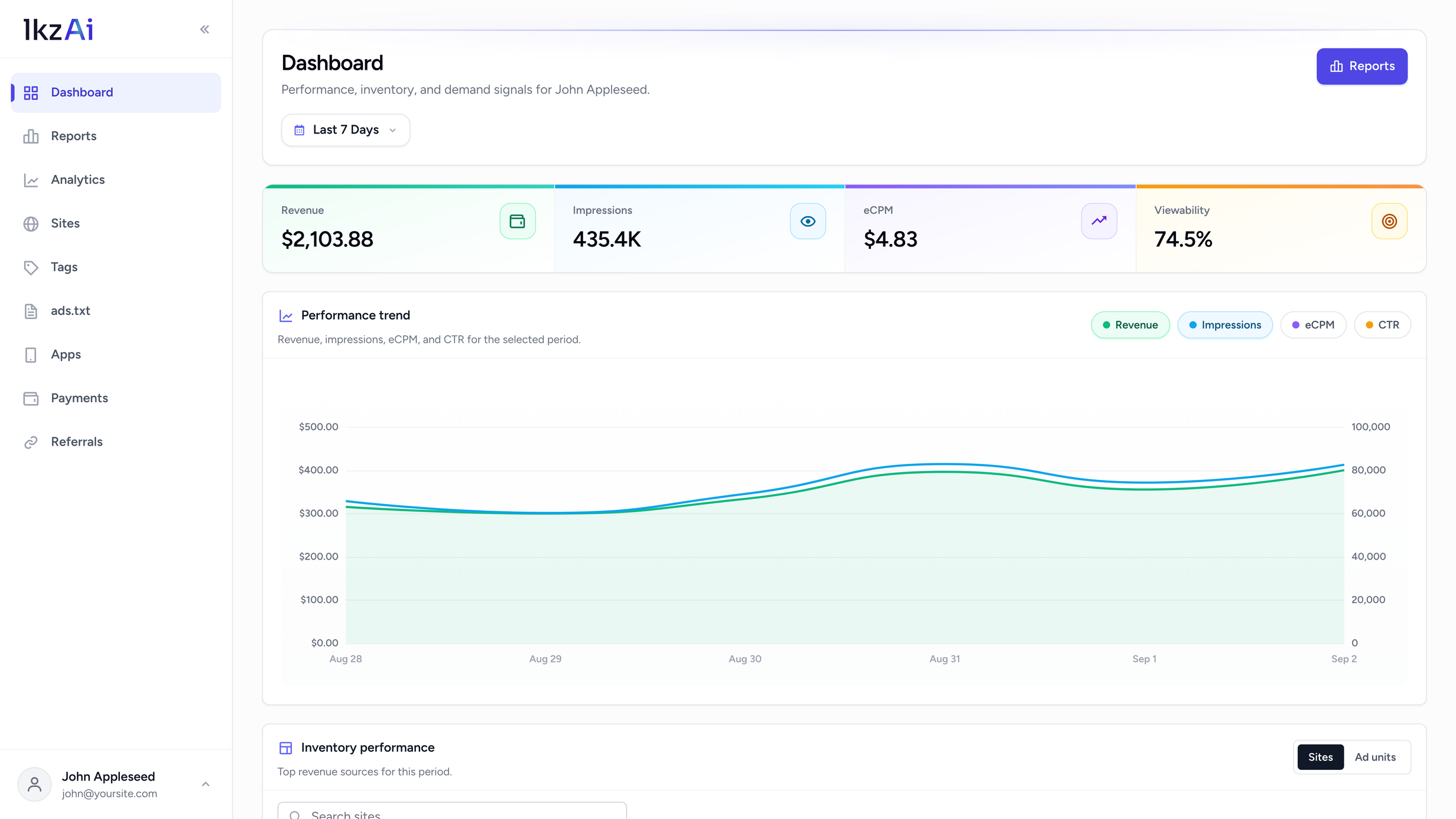1456x819 pixels.
Task: Click the Payments wallet icon in sidebar
Action: click(31, 399)
